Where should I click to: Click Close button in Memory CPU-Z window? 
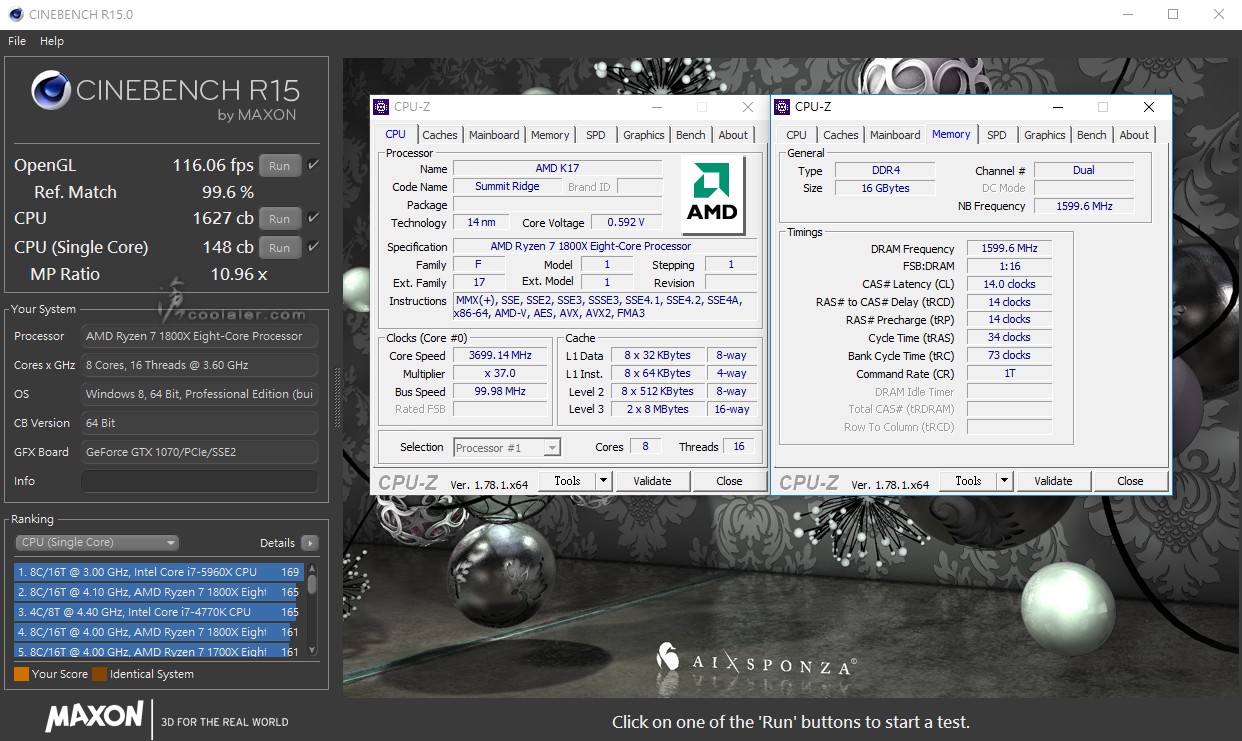click(1130, 481)
